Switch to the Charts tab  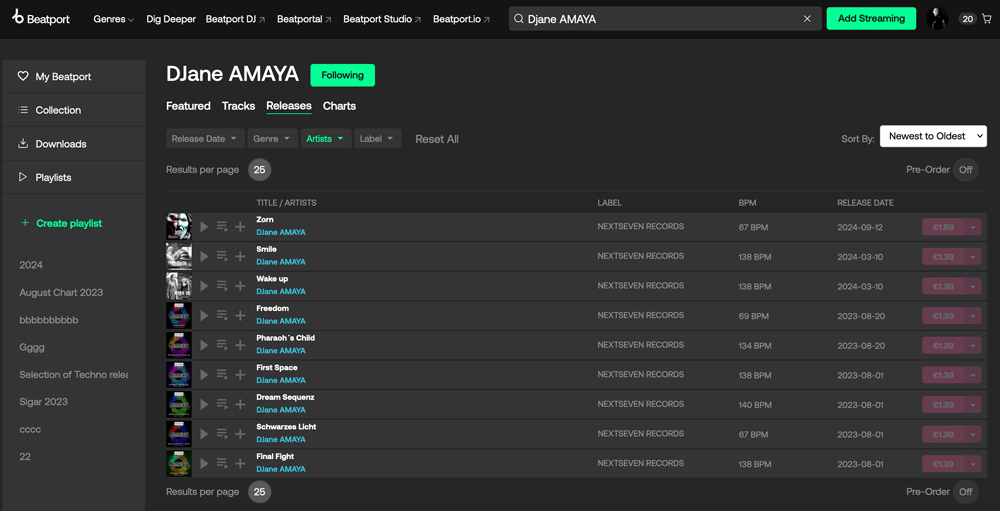pos(339,106)
